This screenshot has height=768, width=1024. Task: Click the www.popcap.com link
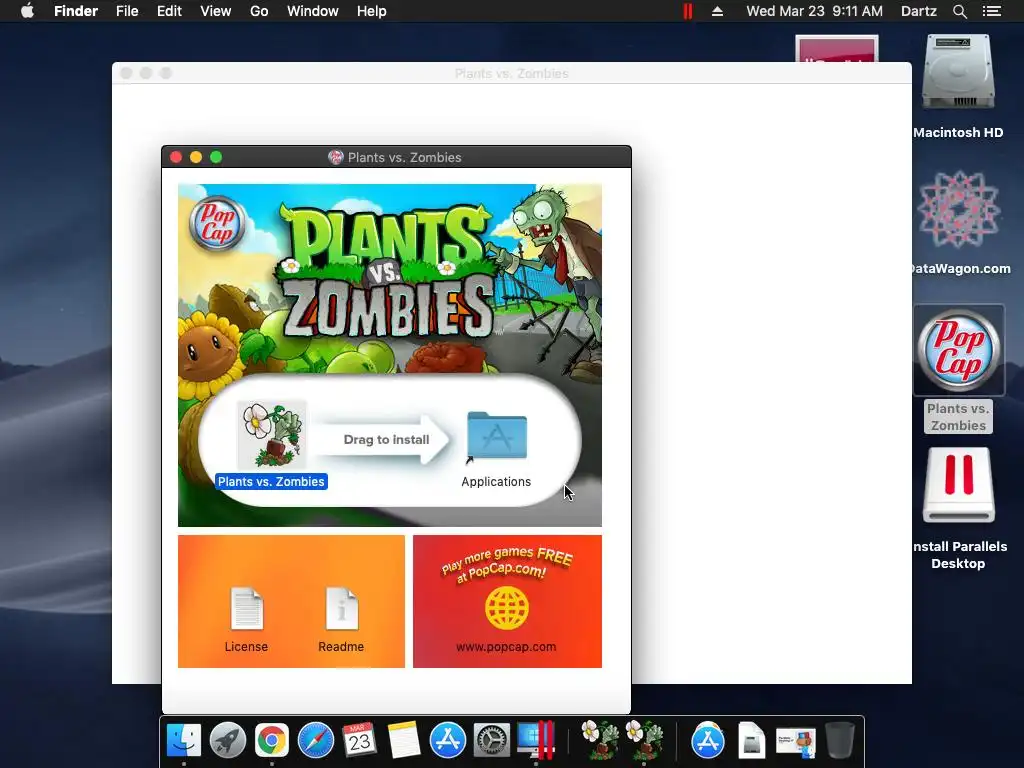point(506,647)
